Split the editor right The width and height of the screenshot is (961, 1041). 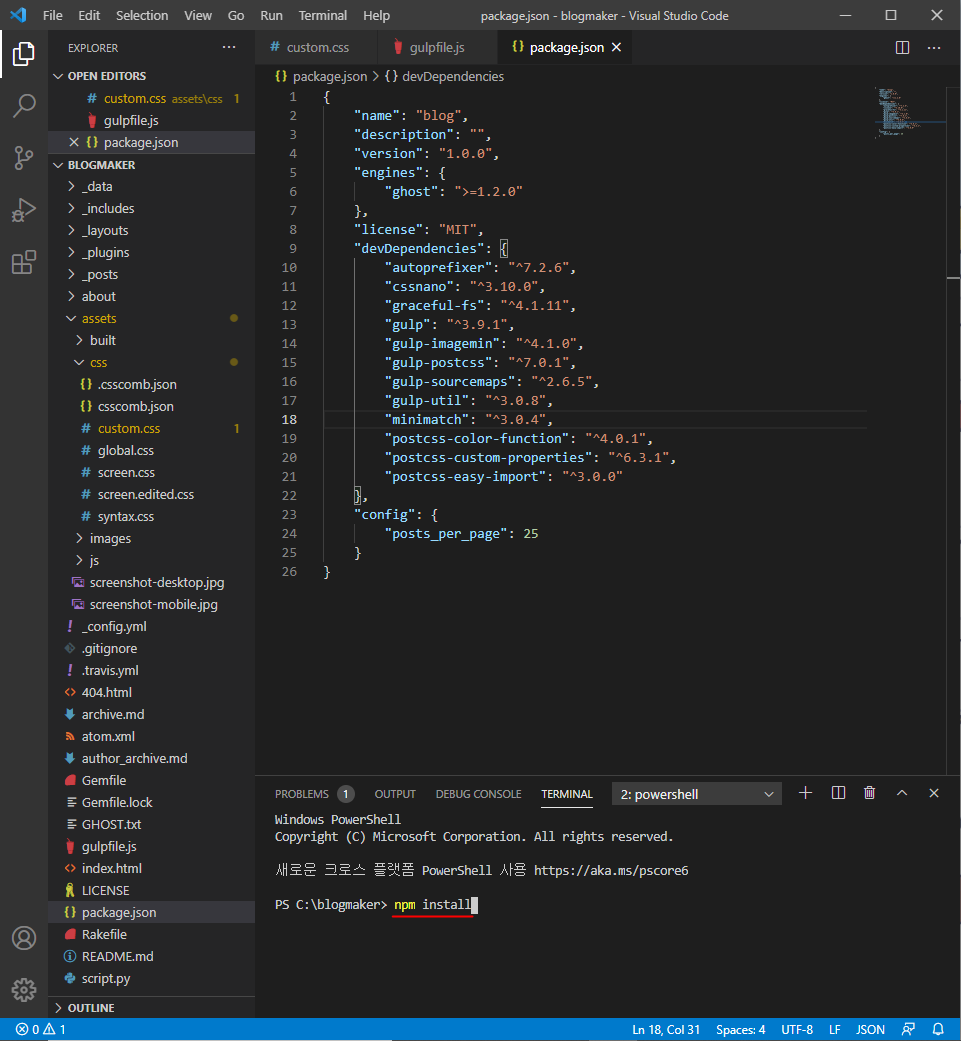point(902,47)
